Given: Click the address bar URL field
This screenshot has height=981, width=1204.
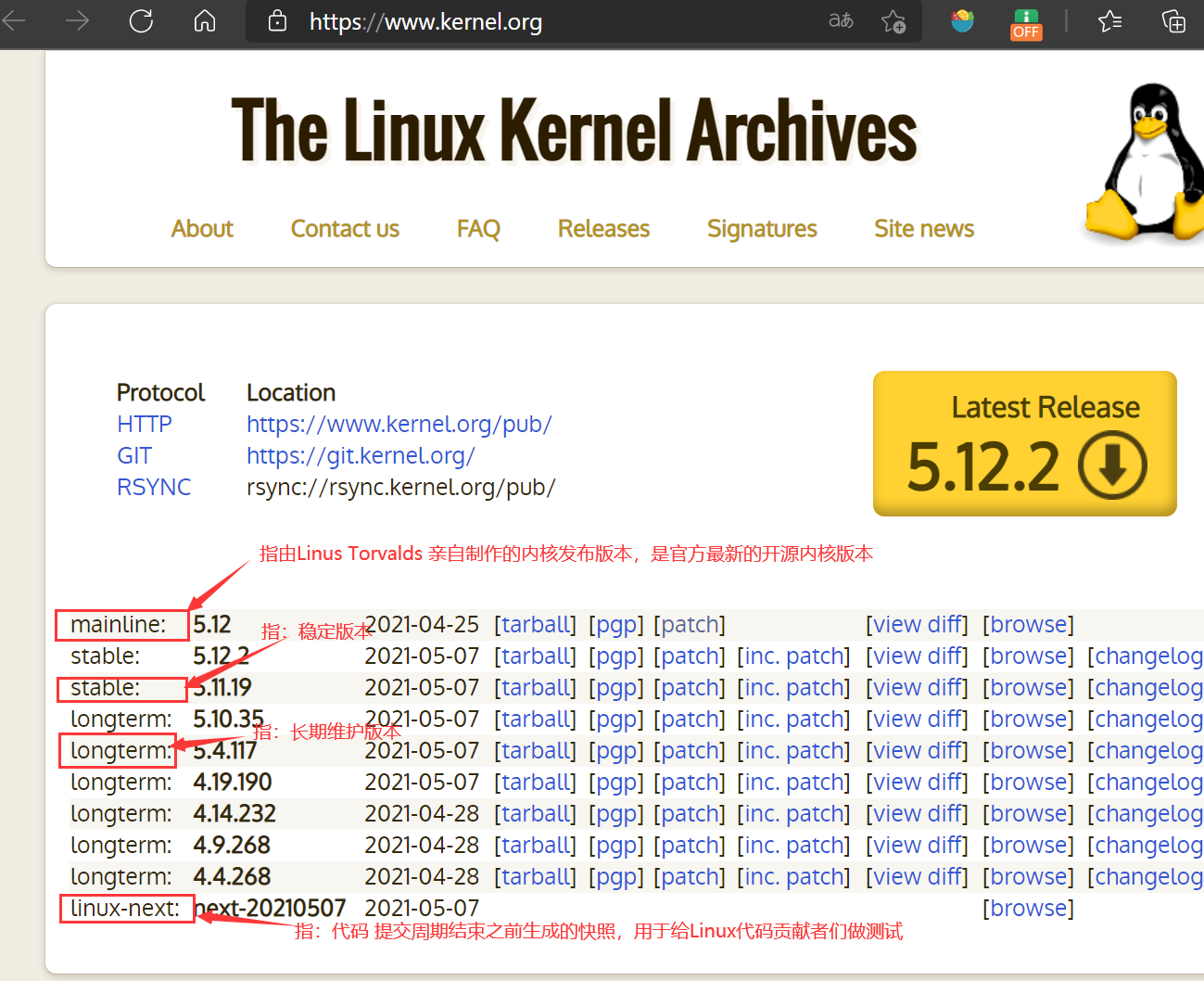Looking at the screenshot, I should pos(426,21).
